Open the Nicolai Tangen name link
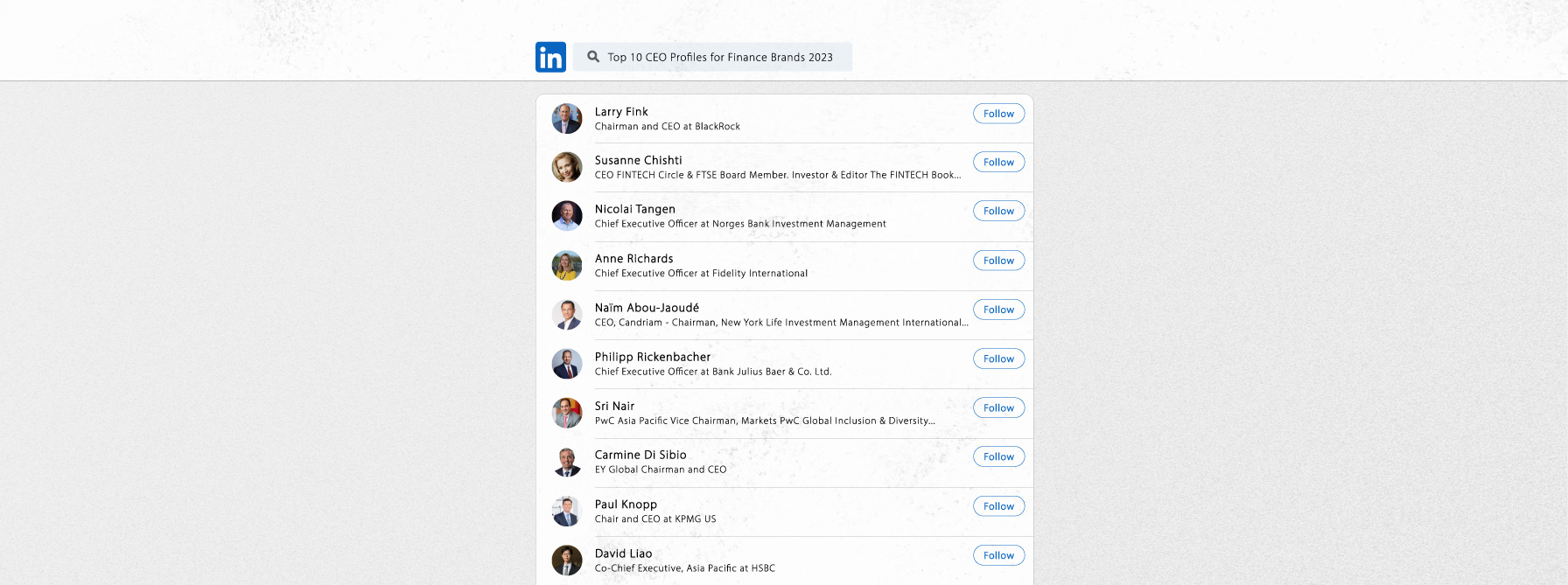The height and width of the screenshot is (585, 1568). [635, 210]
